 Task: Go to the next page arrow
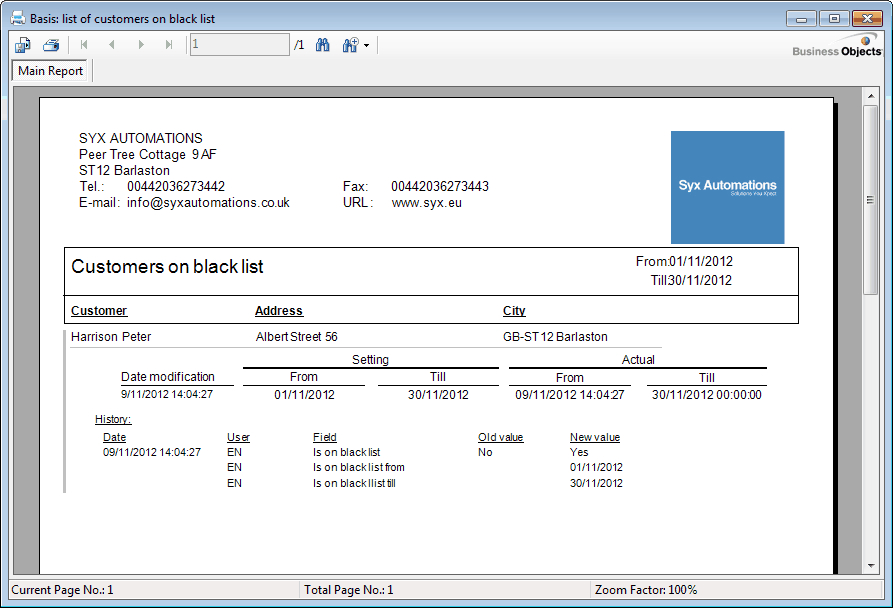click(141, 45)
